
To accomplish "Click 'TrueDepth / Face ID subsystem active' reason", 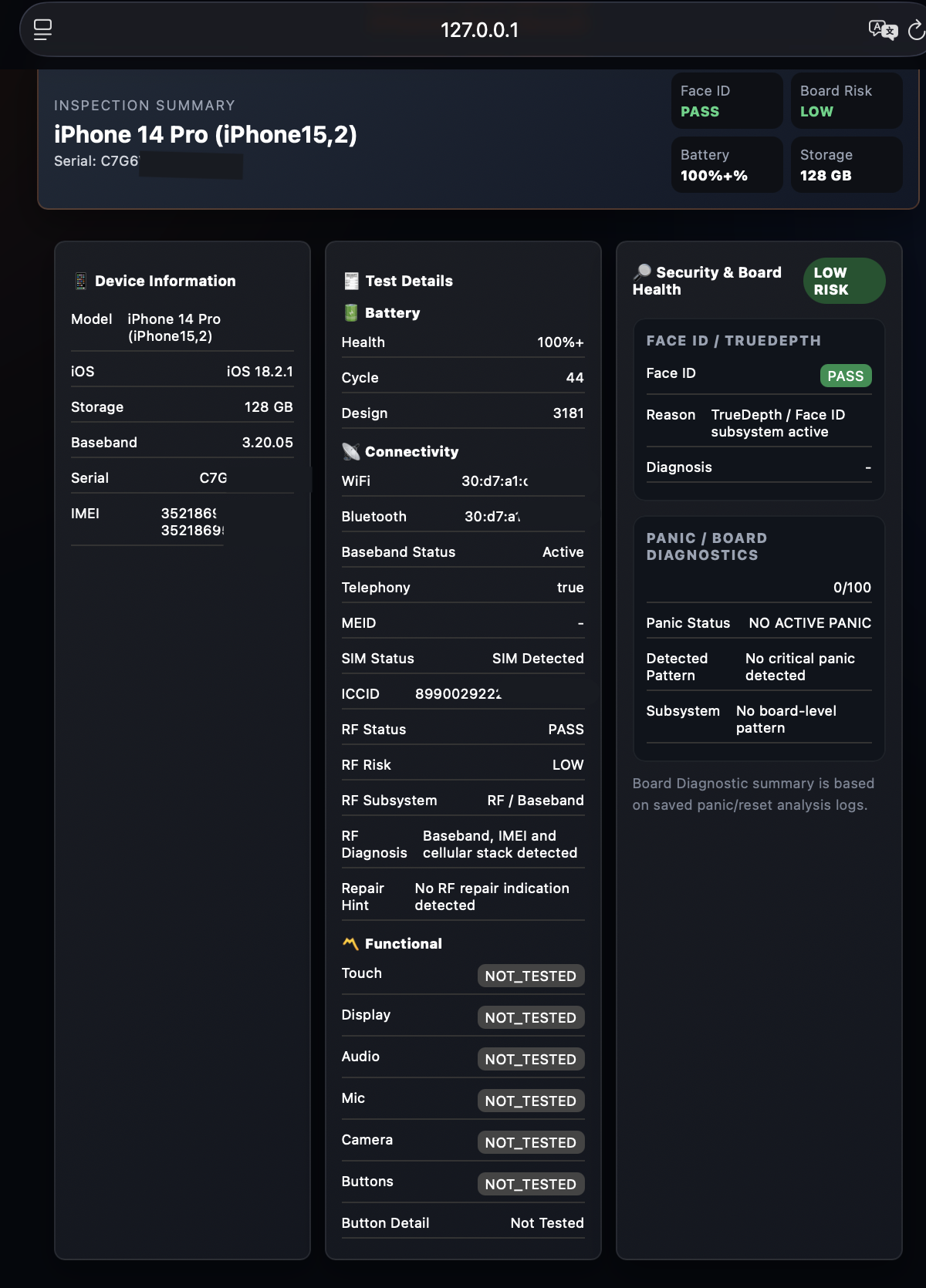I will 778,423.
